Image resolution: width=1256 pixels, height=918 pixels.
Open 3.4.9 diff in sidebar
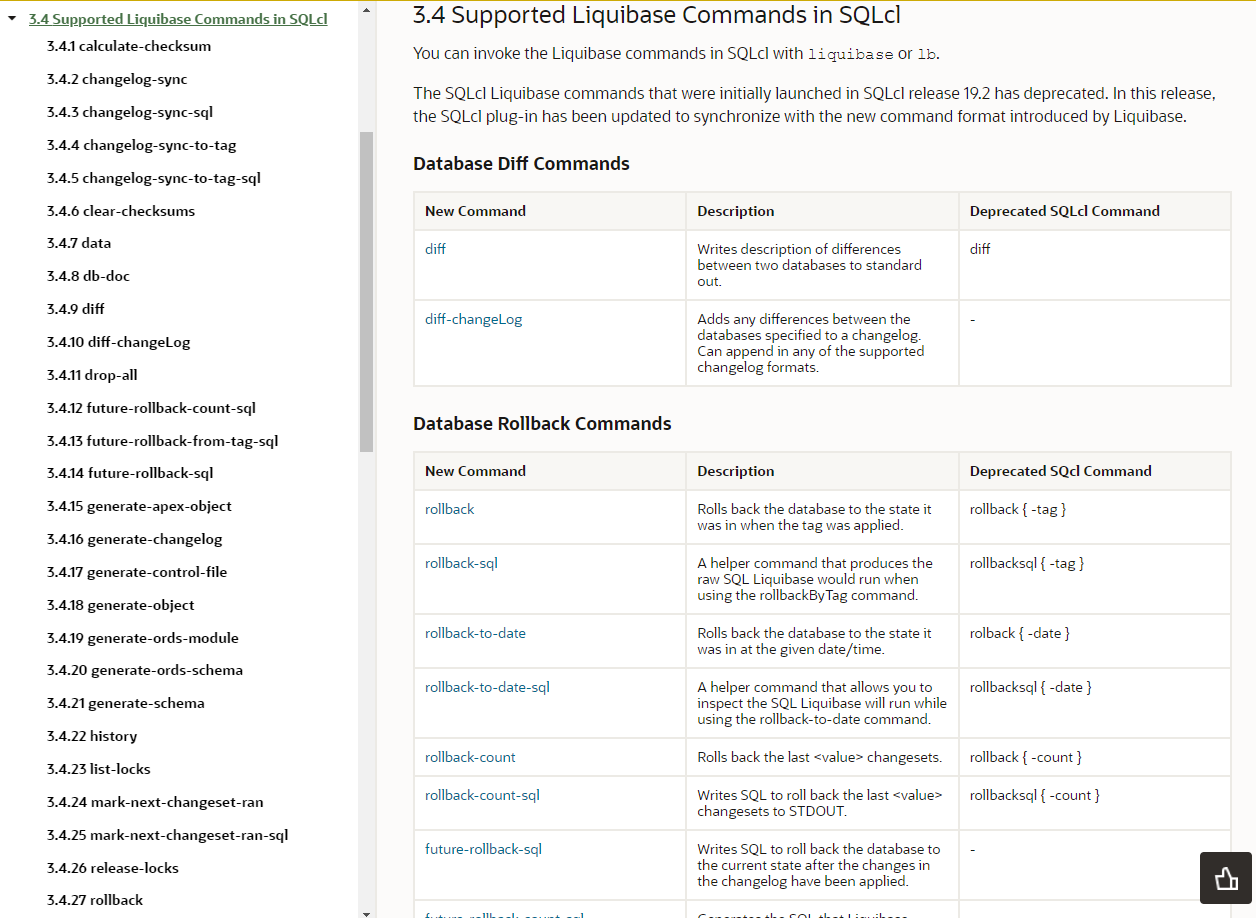click(x=76, y=309)
